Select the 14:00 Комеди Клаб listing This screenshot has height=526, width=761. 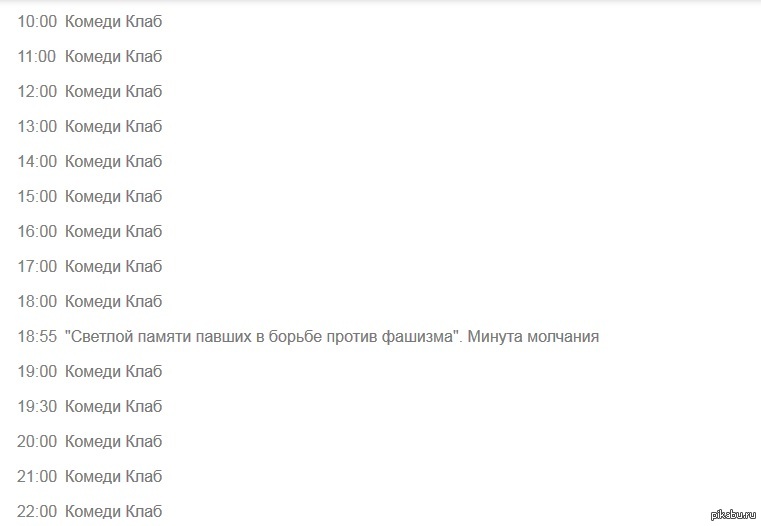pyautogui.click(x=90, y=161)
